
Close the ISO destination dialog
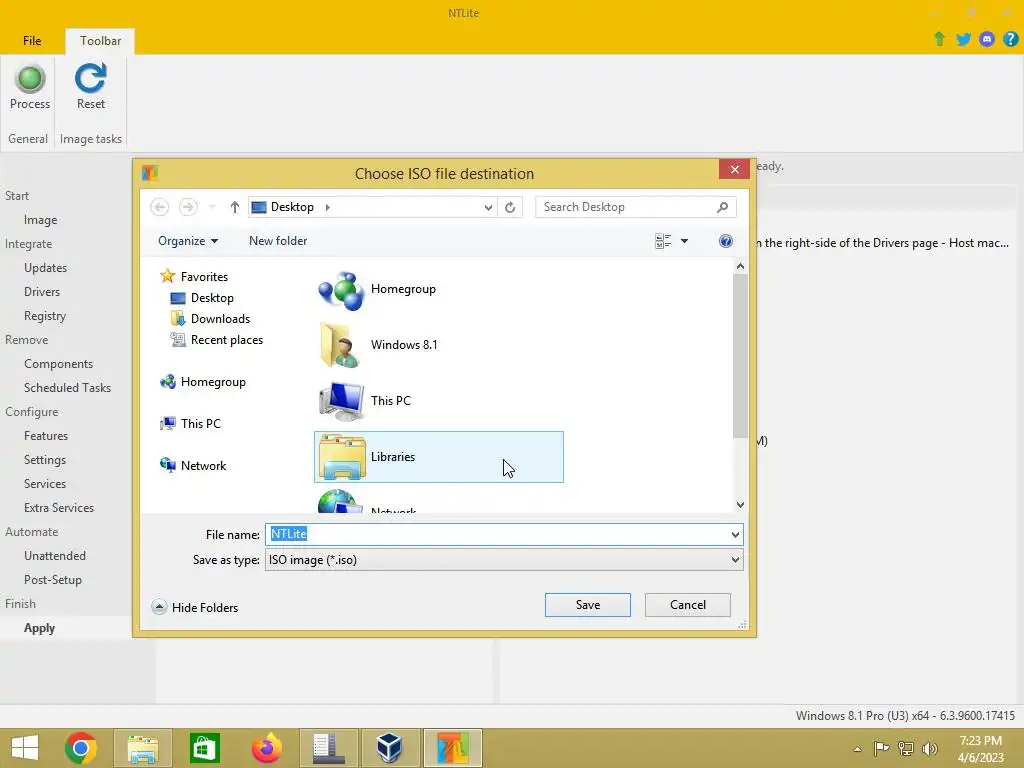pos(734,169)
